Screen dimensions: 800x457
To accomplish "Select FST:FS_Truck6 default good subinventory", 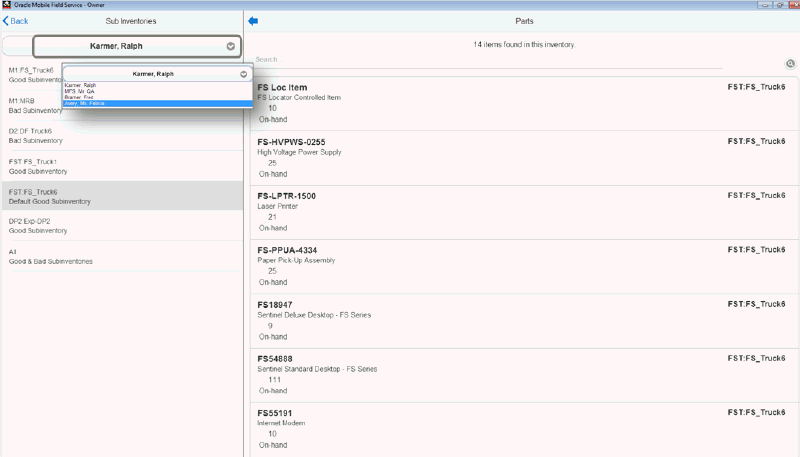I will click(122, 196).
